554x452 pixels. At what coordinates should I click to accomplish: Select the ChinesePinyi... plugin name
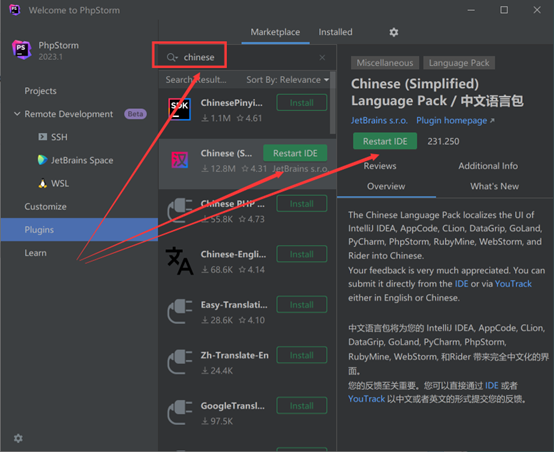(231, 103)
